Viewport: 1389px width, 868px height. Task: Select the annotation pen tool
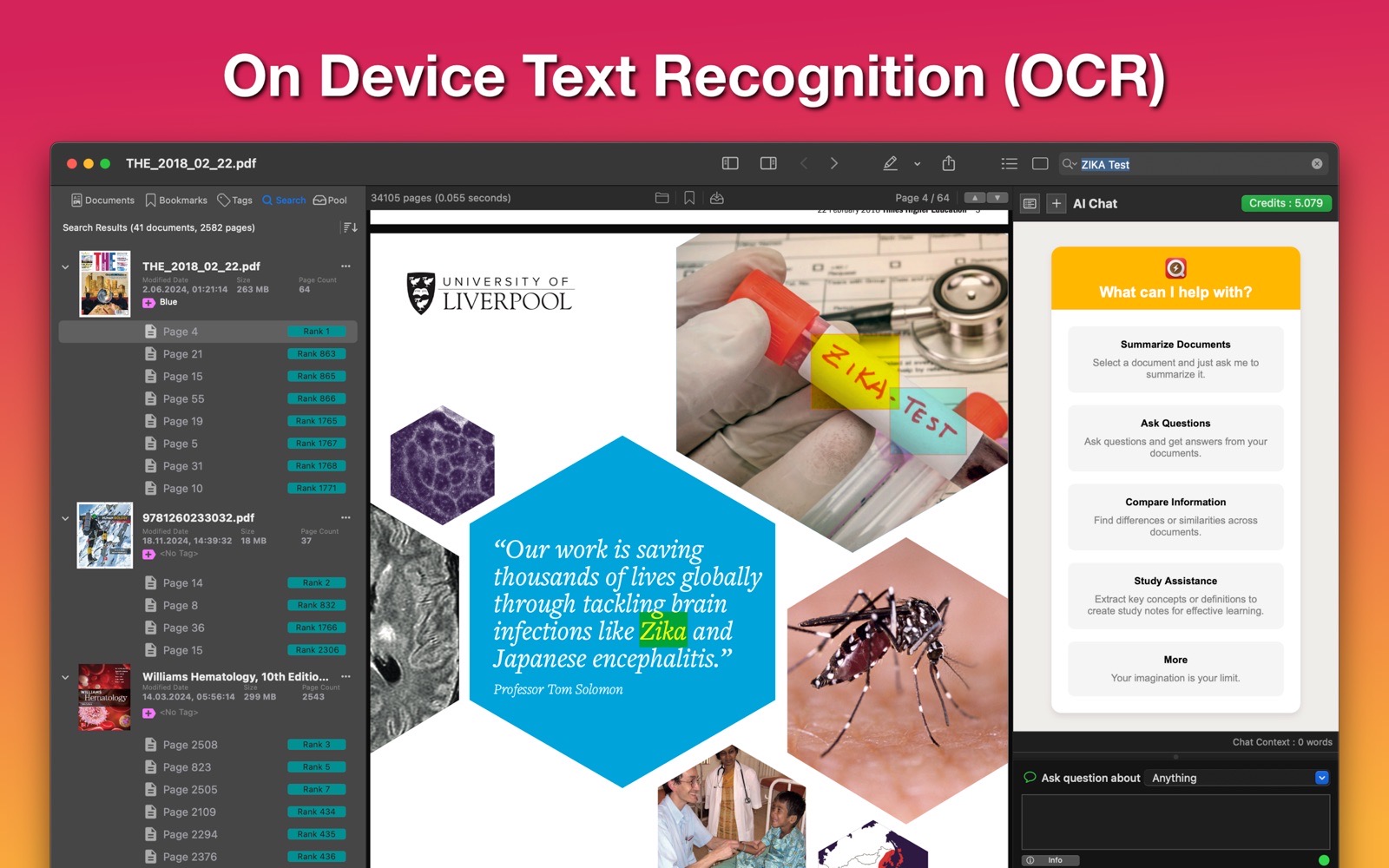[x=890, y=163]
